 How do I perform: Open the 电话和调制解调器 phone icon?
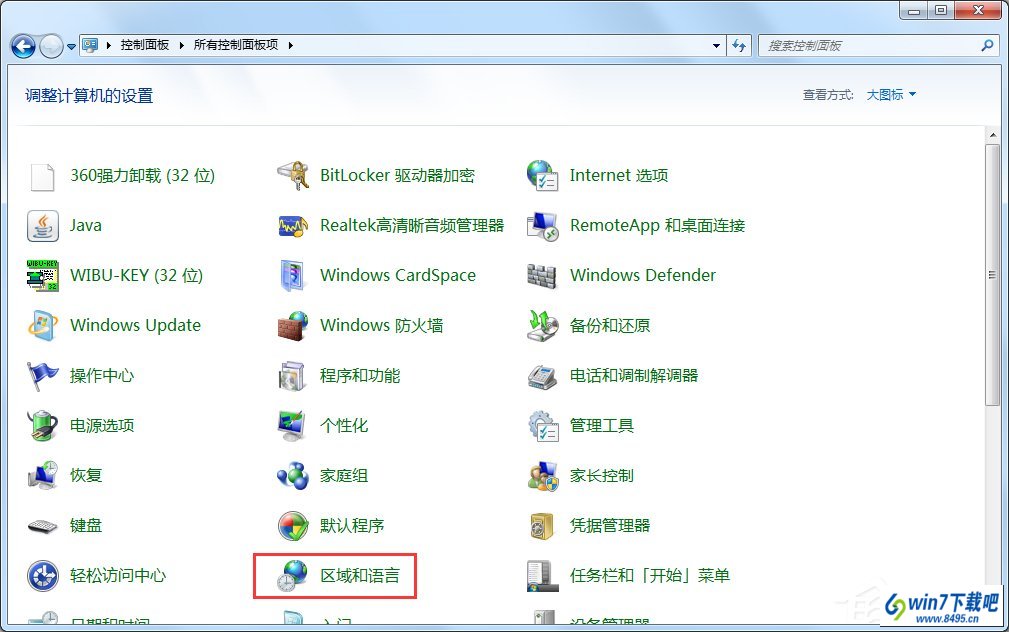pyautogui.click(x=542, y=376)
